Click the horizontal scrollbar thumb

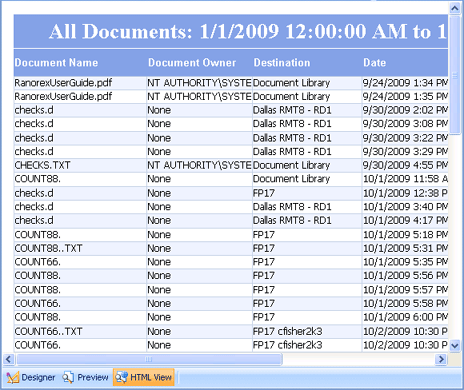(149, 359)
